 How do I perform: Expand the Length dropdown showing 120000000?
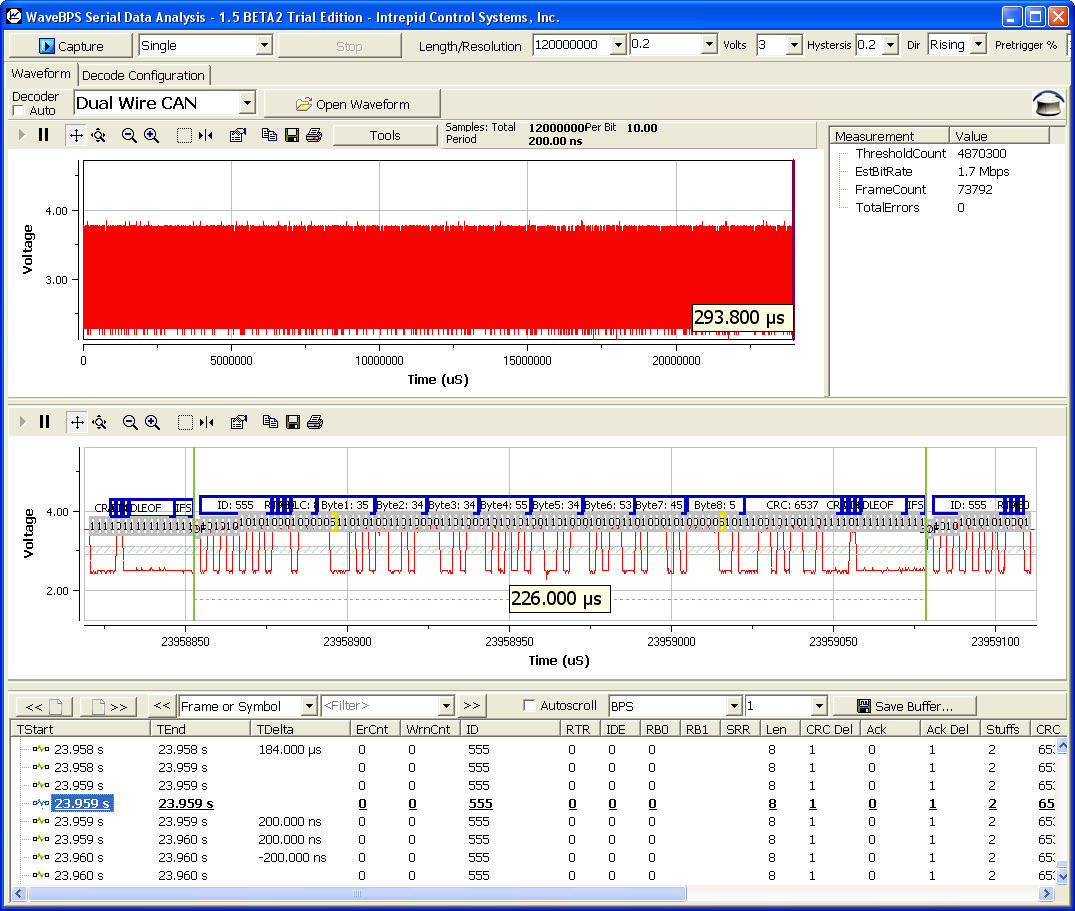tap(618, 45)
